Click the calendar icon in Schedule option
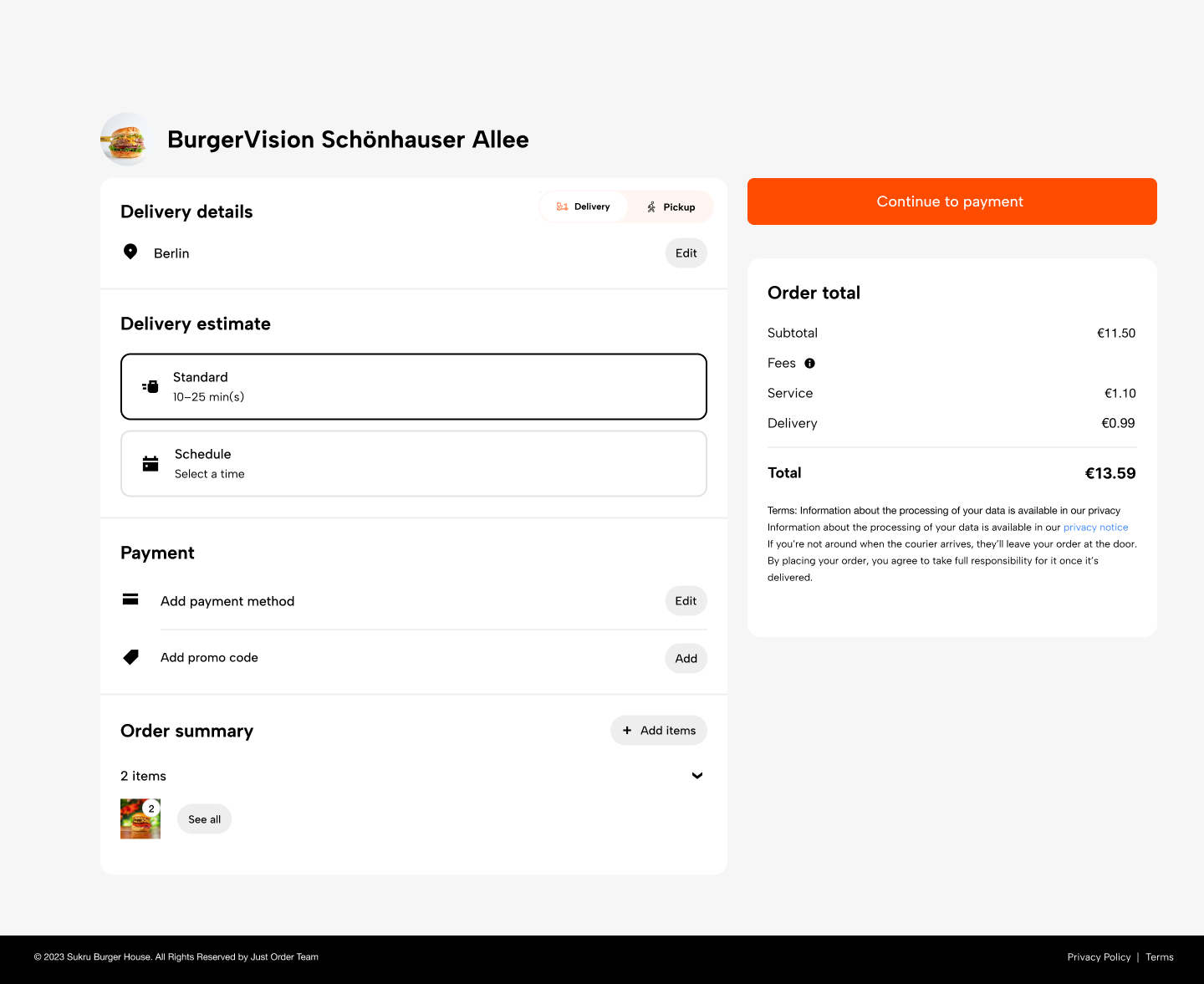Viewport: 1204px width, 984px height. coord(150,464)
